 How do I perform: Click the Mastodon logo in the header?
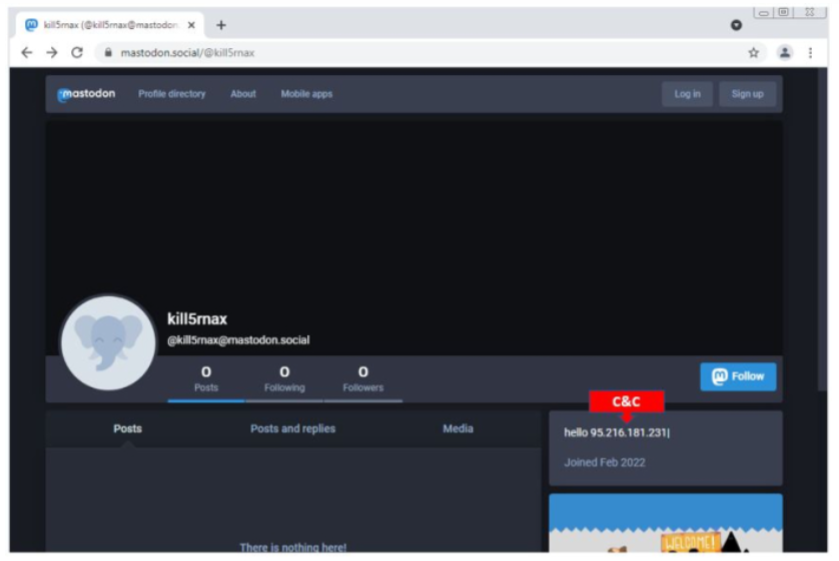point(86,94)
